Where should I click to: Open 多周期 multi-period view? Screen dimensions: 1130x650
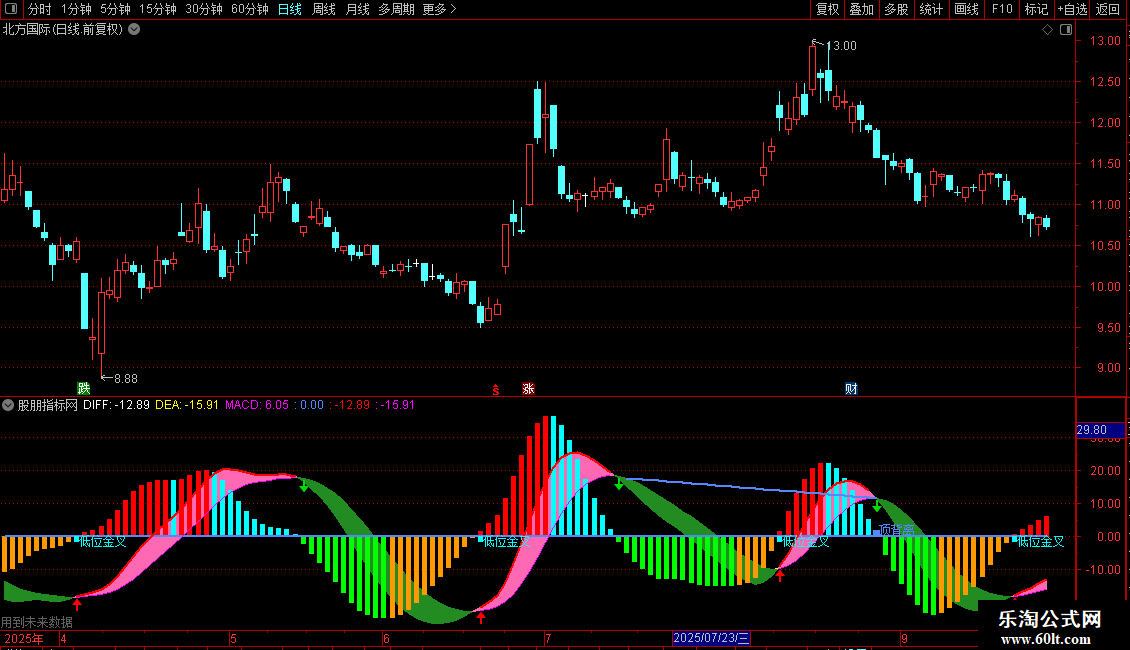click(396, 9)
